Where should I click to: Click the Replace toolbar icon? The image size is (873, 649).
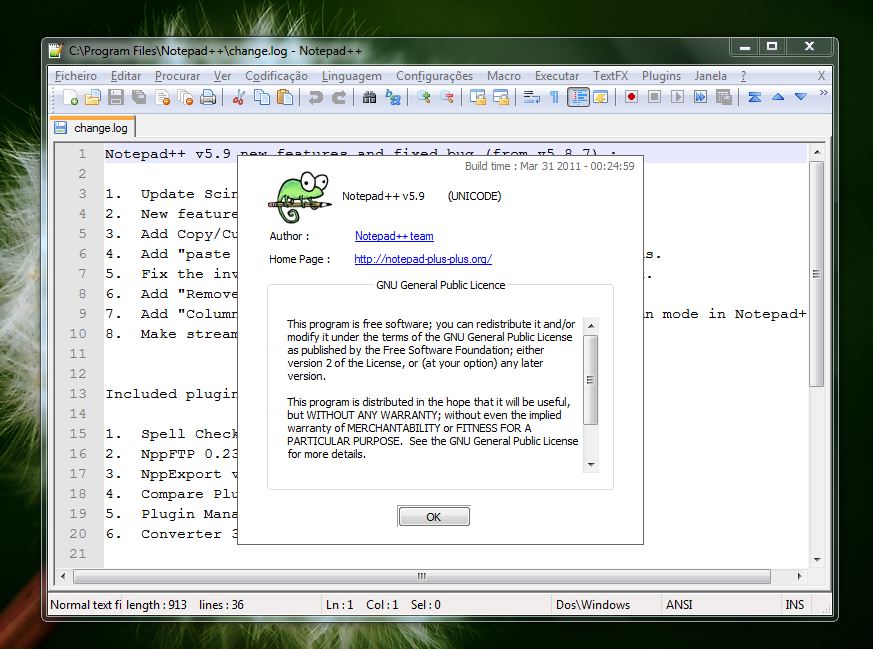(x=393, y=98)
